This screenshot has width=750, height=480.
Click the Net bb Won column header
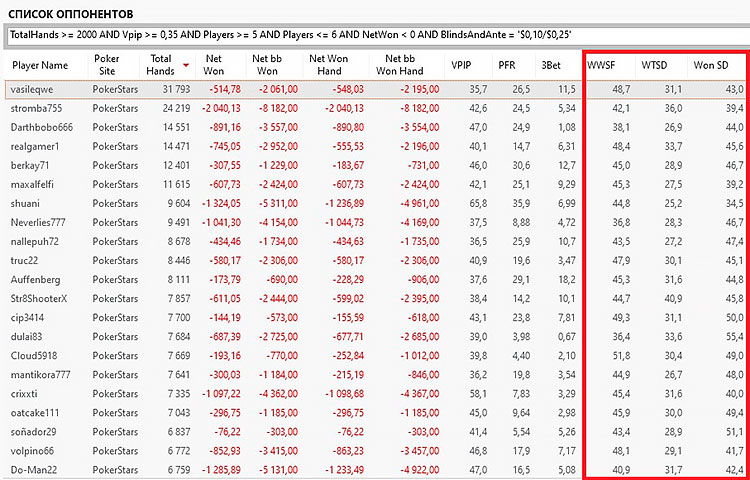(x=275, y=65)
